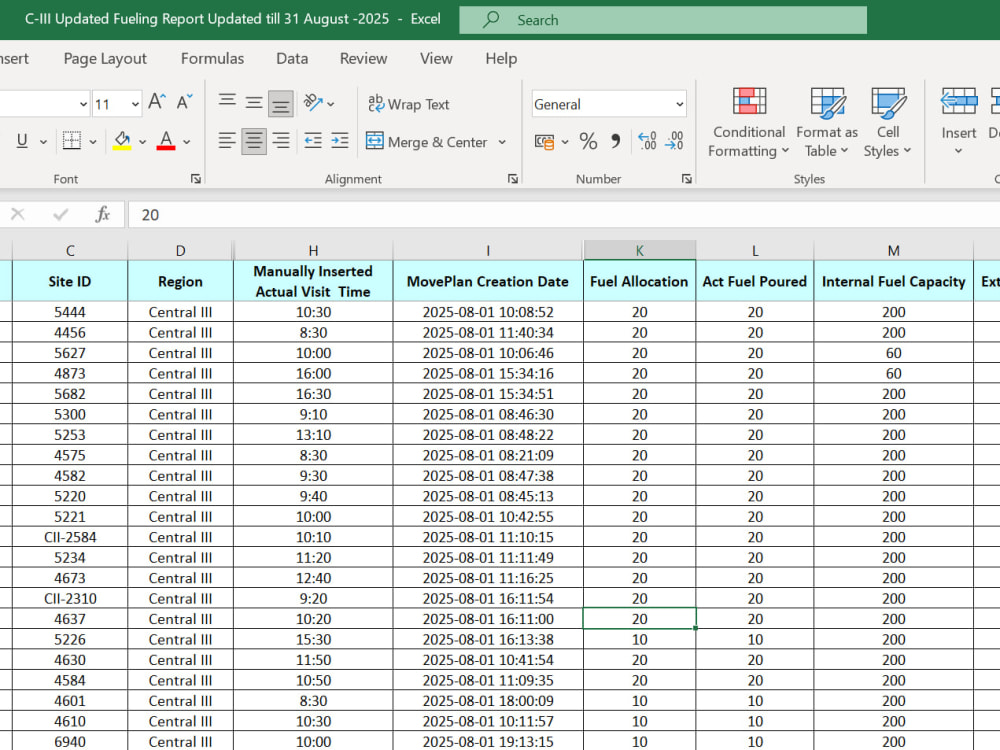This screenshot has width=1000, height=750.
Task: Click the formula bar showing 20
Action: [x=564, y=215]
